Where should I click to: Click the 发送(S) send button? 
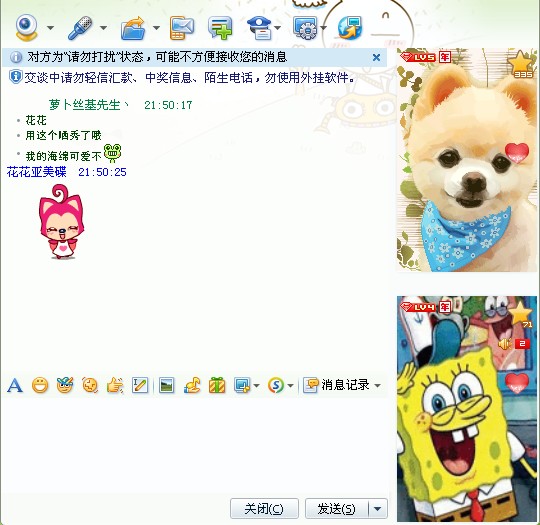pyautogui.click(x=336, y=508)
